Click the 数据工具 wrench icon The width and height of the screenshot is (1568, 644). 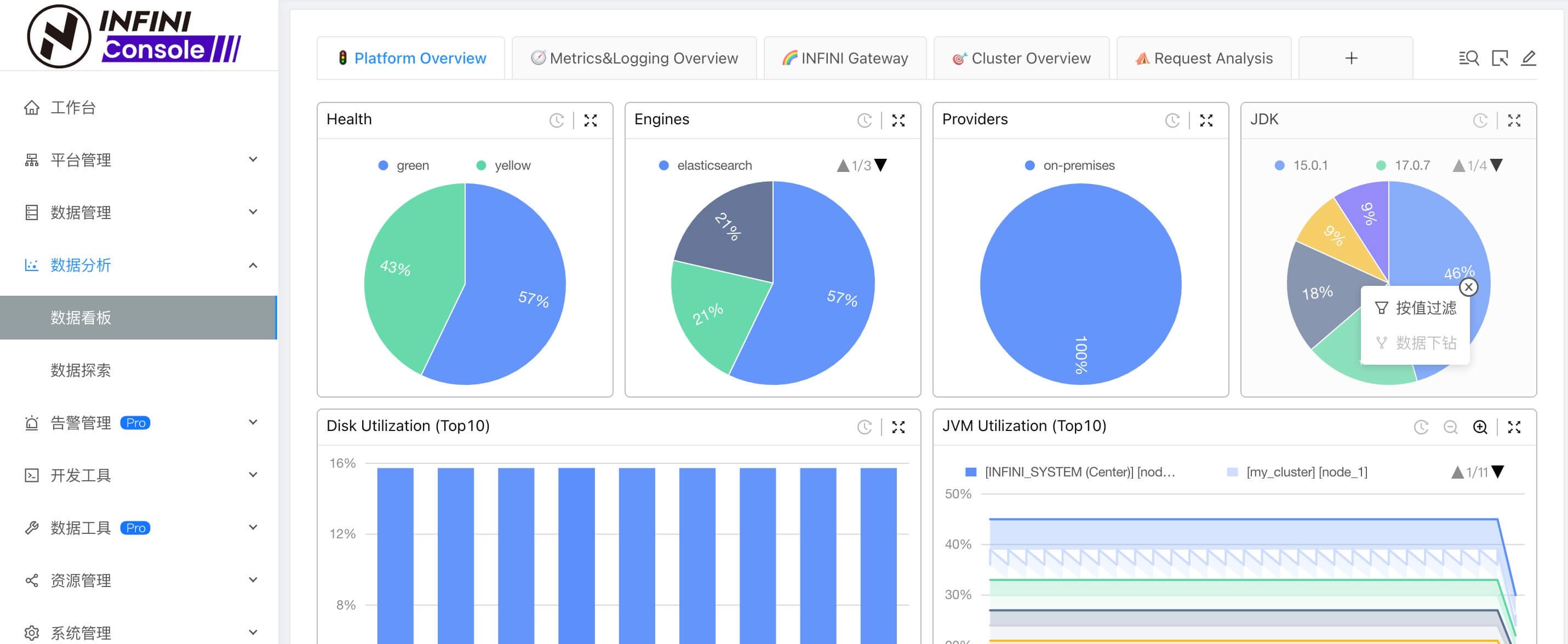[32, 528]
